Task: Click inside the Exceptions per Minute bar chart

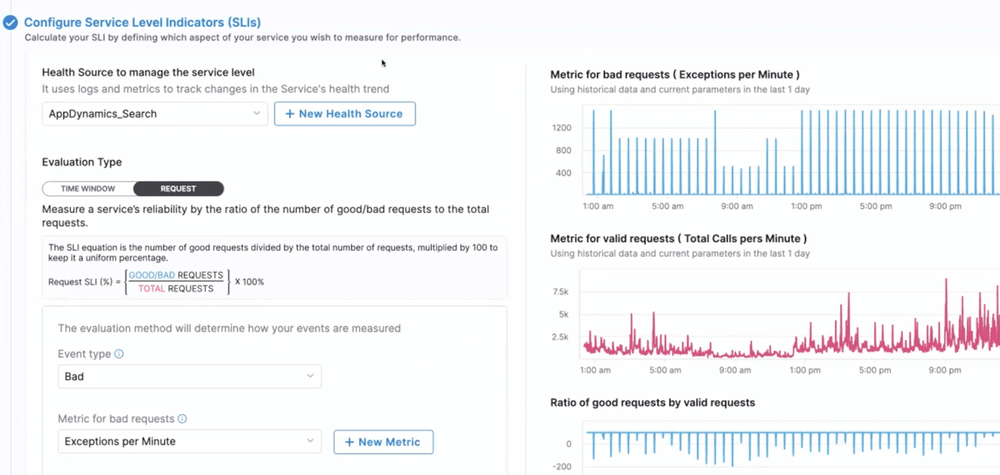Action: [790, 150]
